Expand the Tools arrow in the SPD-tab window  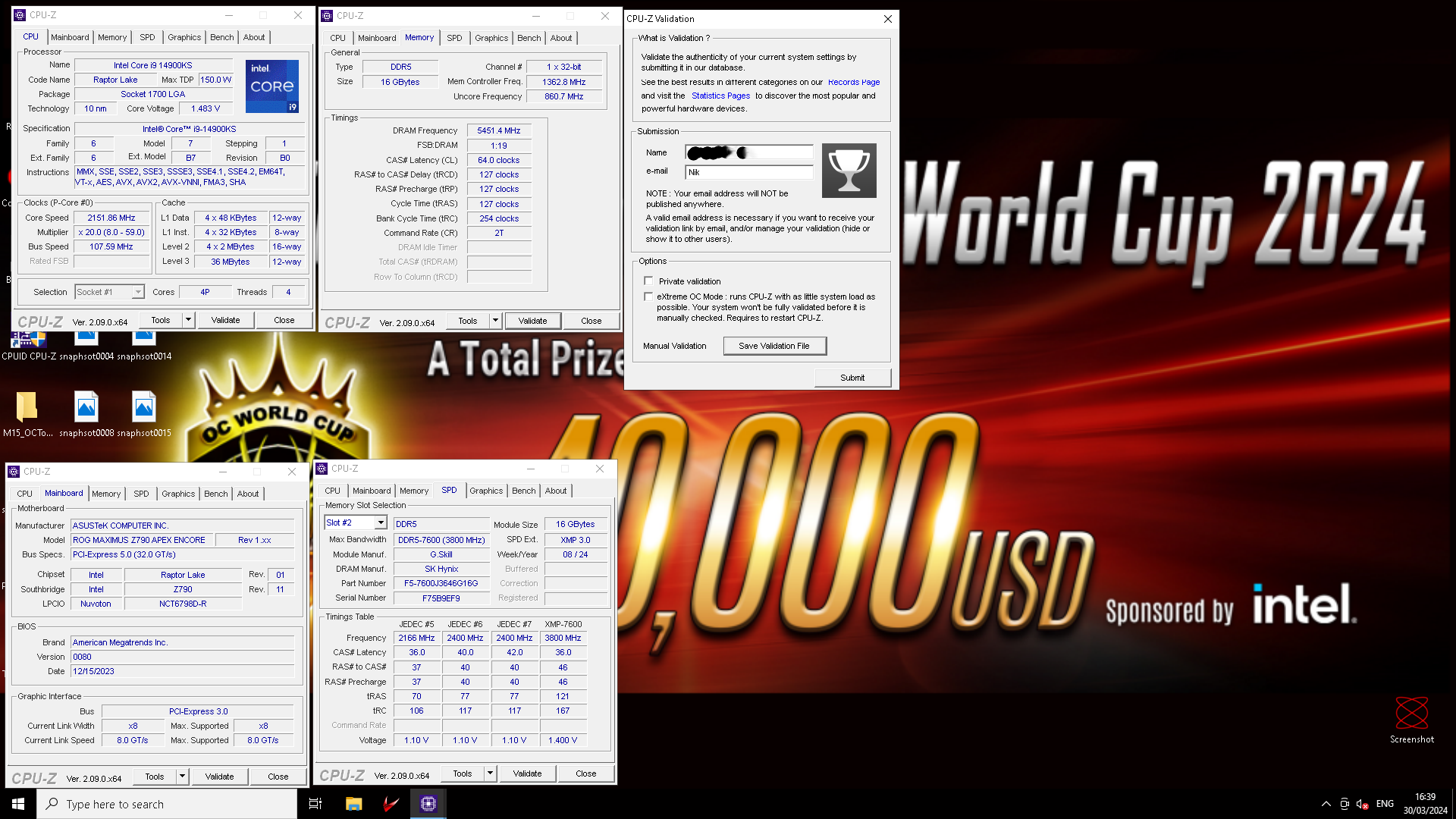coord(490,773)
